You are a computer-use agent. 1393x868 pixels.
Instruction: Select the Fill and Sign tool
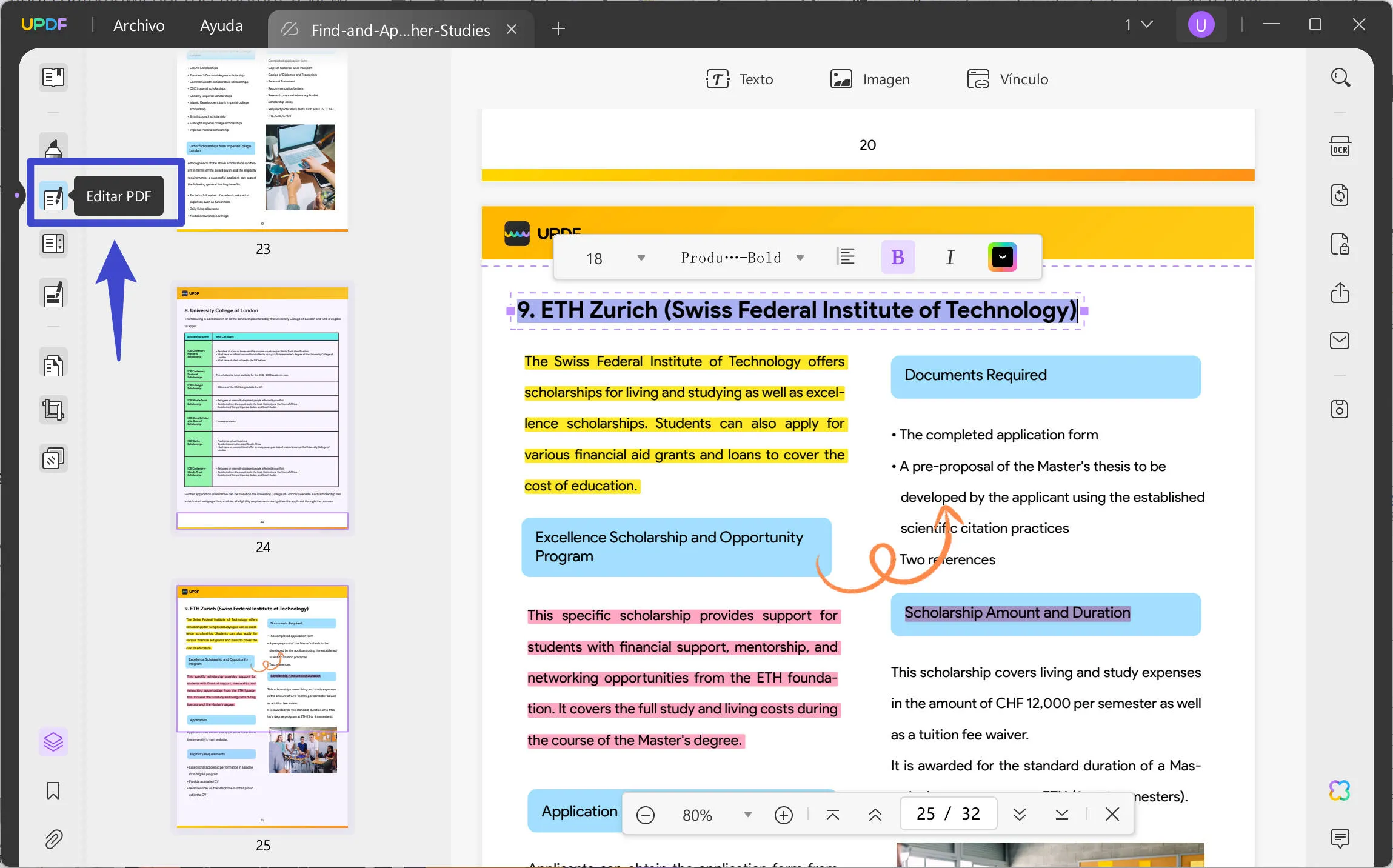(53, 294)
